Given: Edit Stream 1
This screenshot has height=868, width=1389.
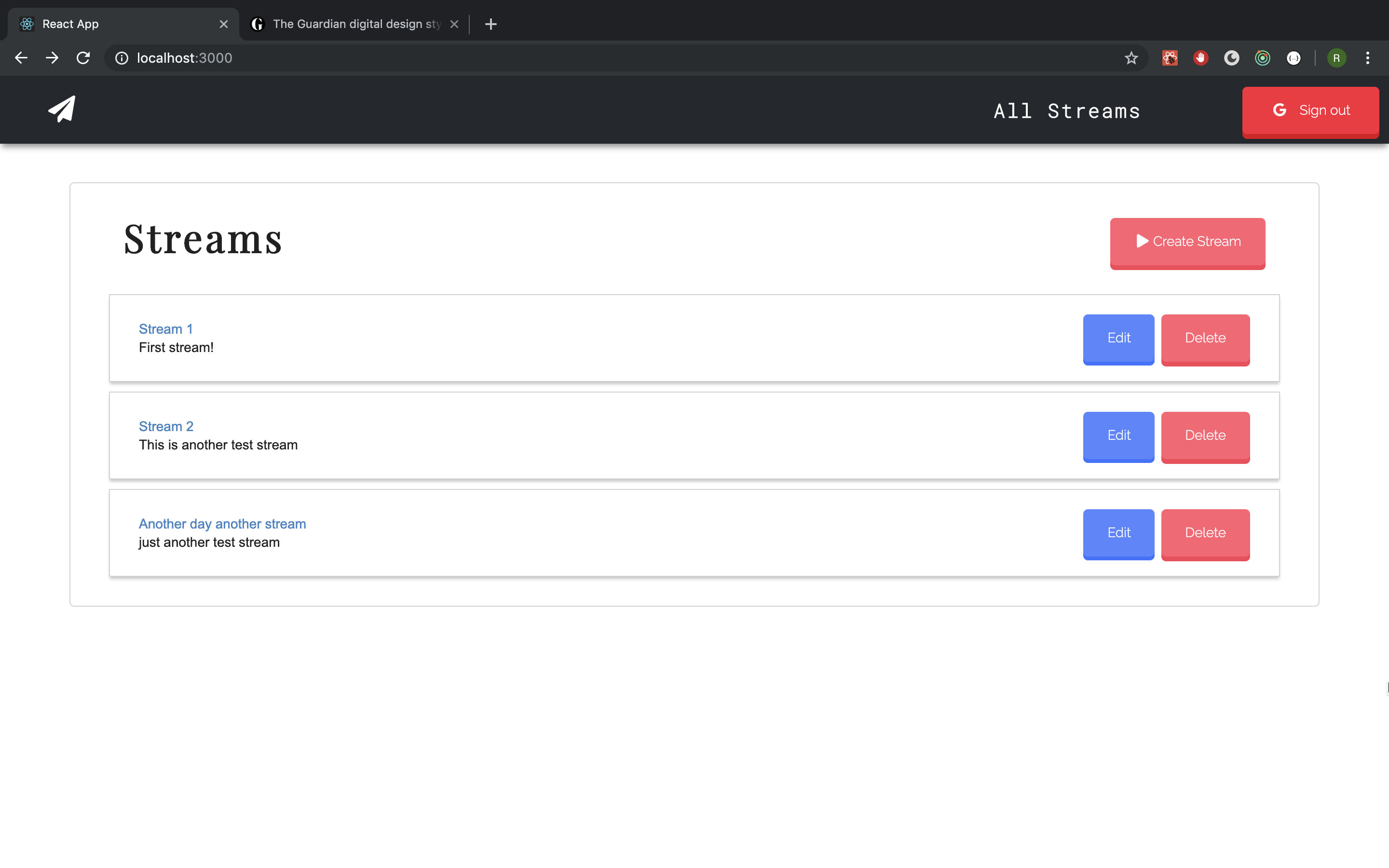Looking at the screenshot, I should (x=1118, y=339).
